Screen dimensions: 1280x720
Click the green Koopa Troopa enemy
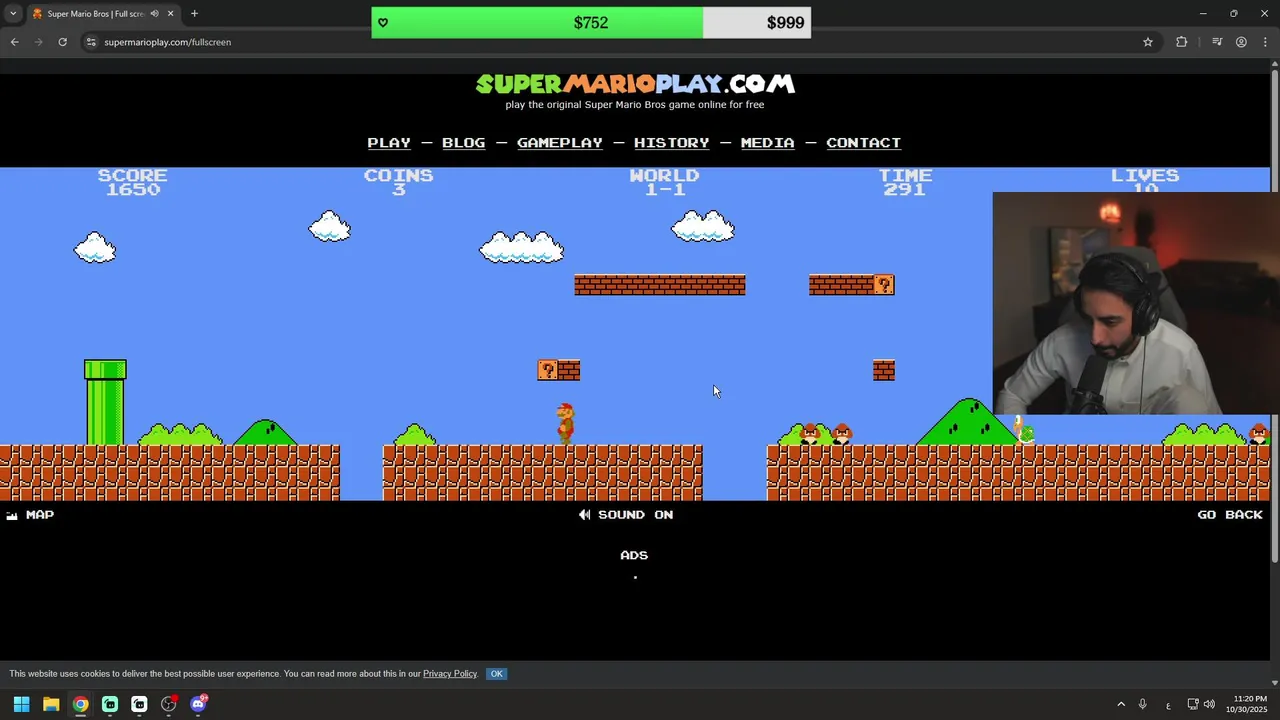[x=1023, y=430]
